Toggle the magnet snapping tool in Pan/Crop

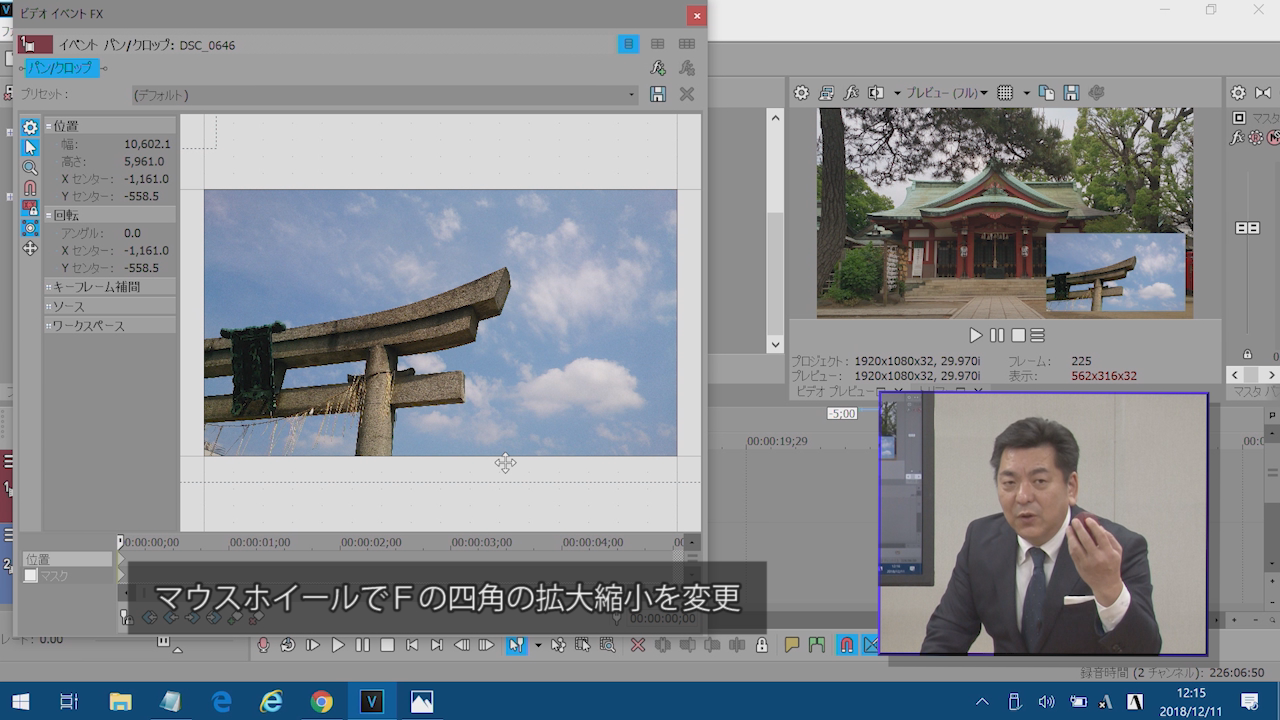pos(30,188)
